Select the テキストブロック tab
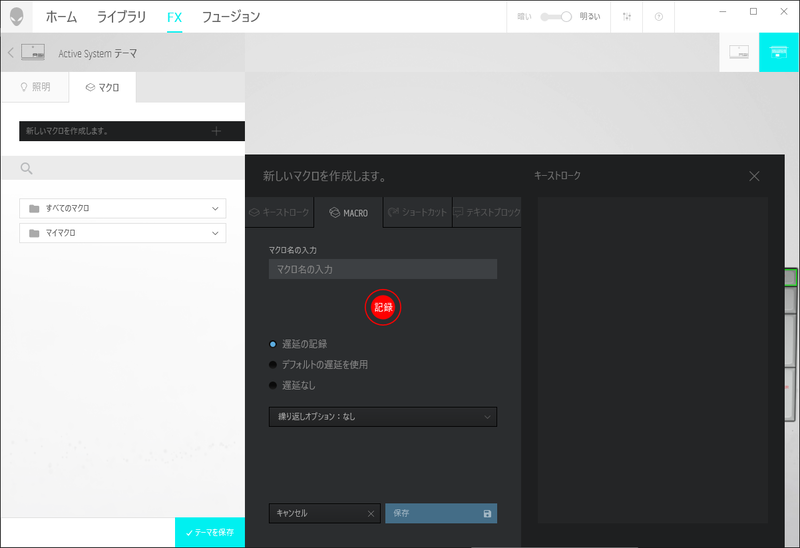800x548 pixels. point(487,212)
